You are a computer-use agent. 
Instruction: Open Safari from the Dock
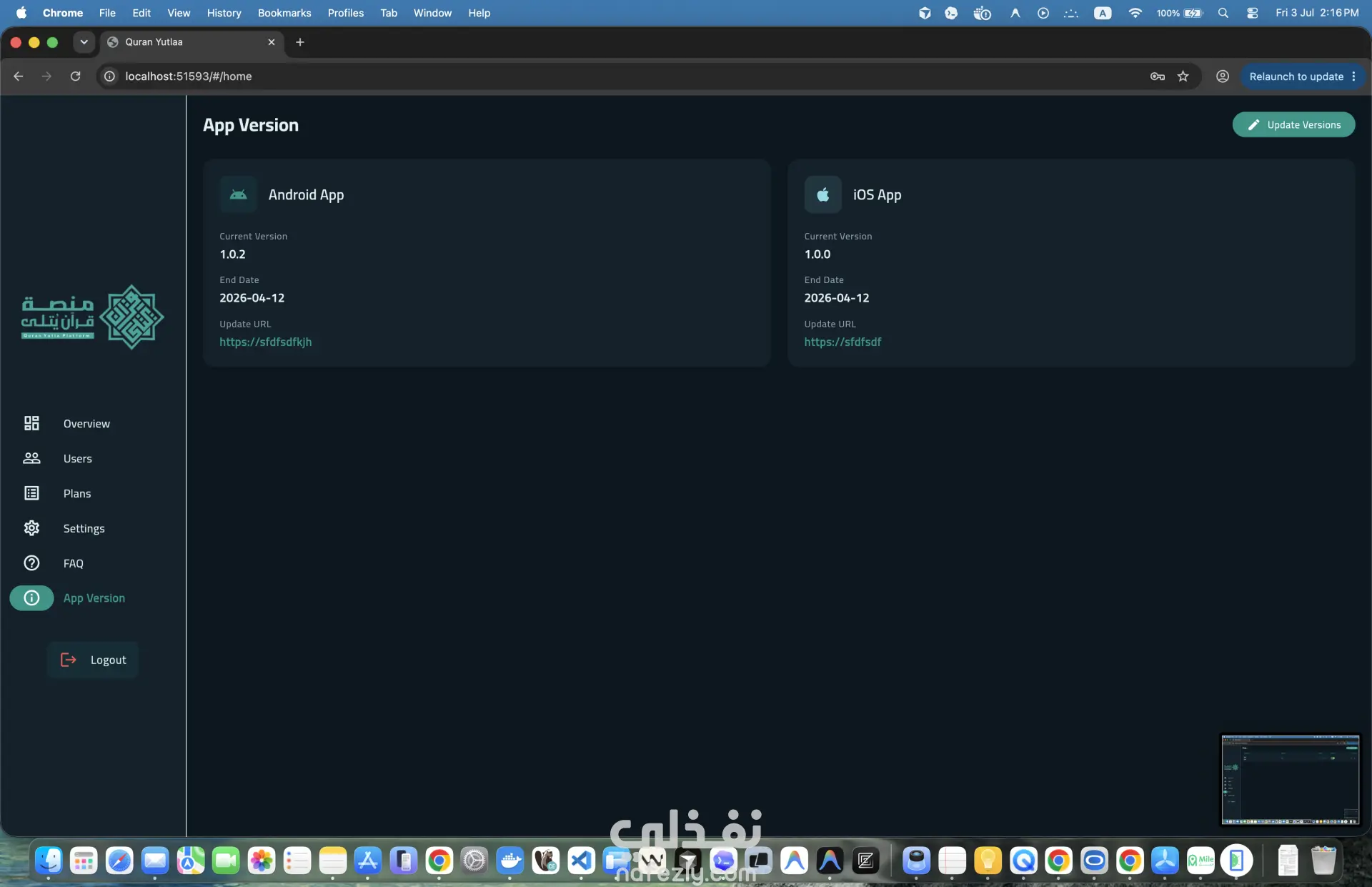coord(119,861)
